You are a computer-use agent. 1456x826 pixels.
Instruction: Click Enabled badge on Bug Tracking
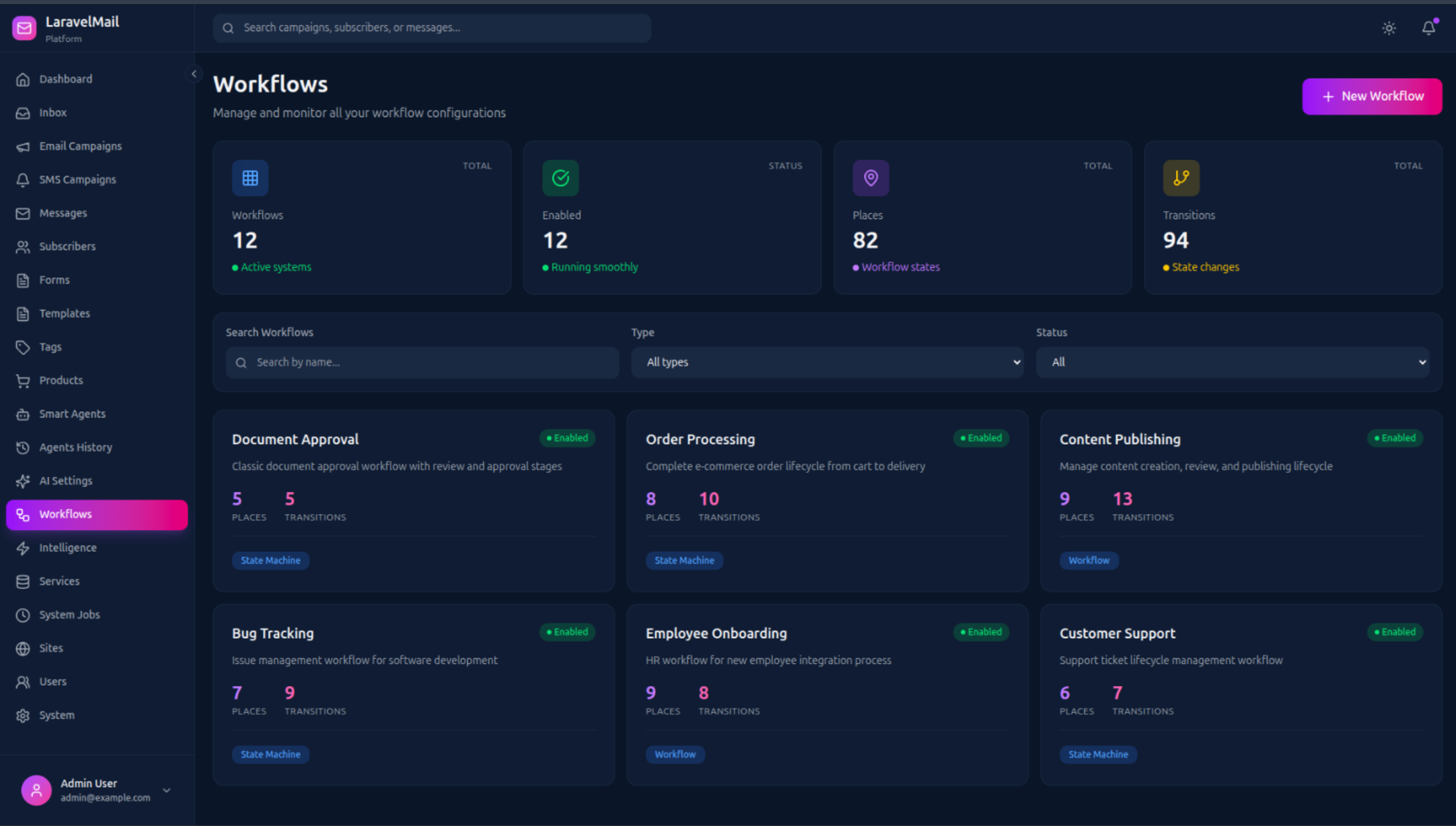[567, 632]
